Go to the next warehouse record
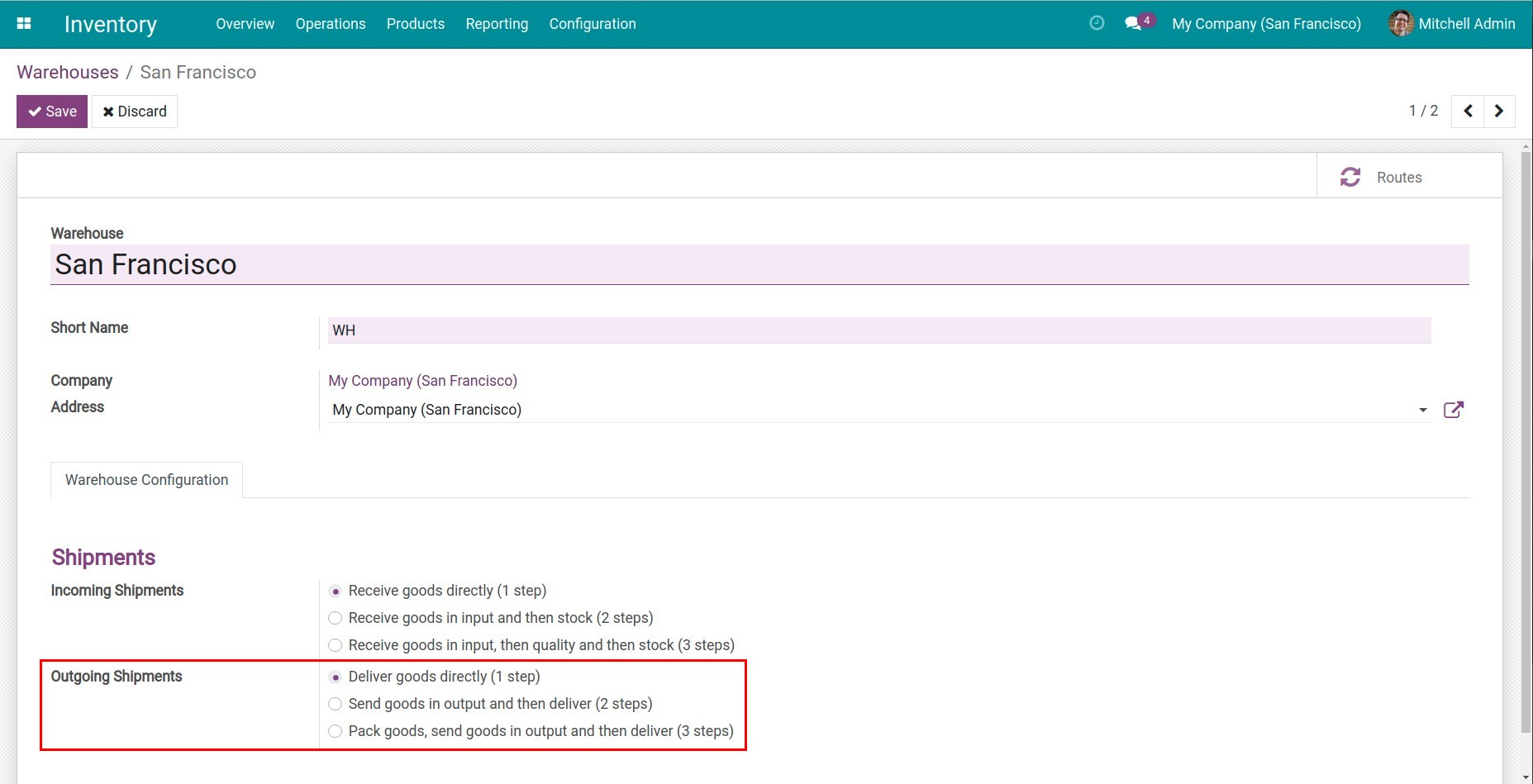The height and width of the screenshot is (784, 1533). 1499,111
